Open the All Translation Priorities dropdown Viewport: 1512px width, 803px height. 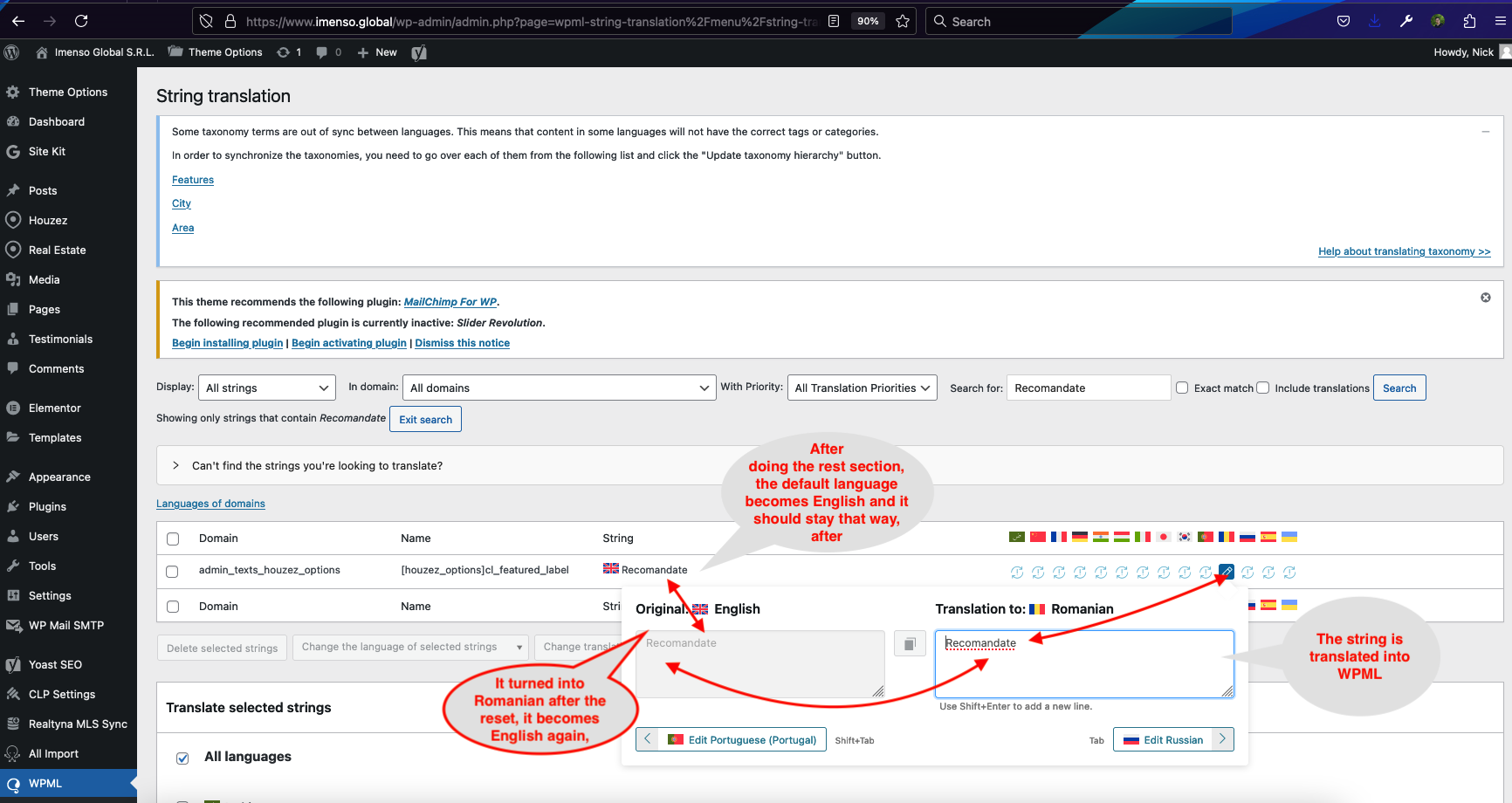863,388
